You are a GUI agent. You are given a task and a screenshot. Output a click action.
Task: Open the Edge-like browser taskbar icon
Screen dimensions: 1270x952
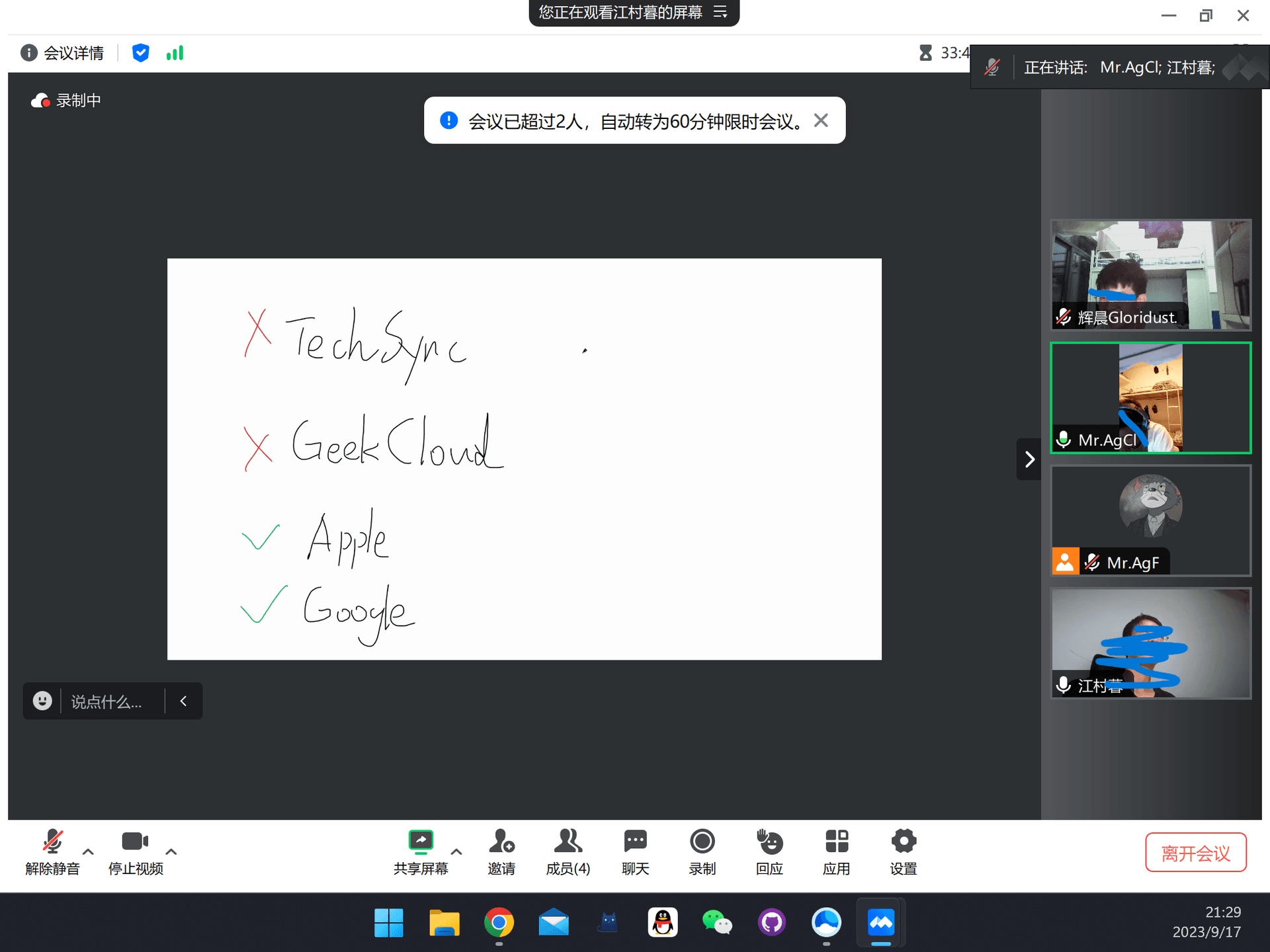tap(827, 922)
